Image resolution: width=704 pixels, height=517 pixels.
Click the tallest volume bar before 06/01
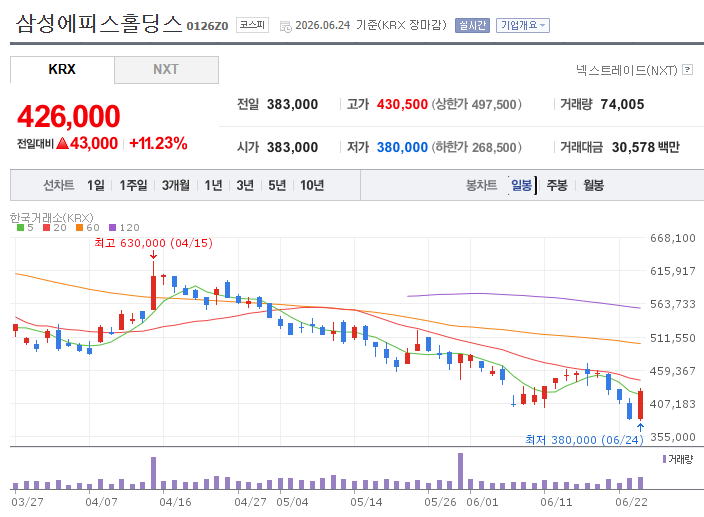[460, 471]
